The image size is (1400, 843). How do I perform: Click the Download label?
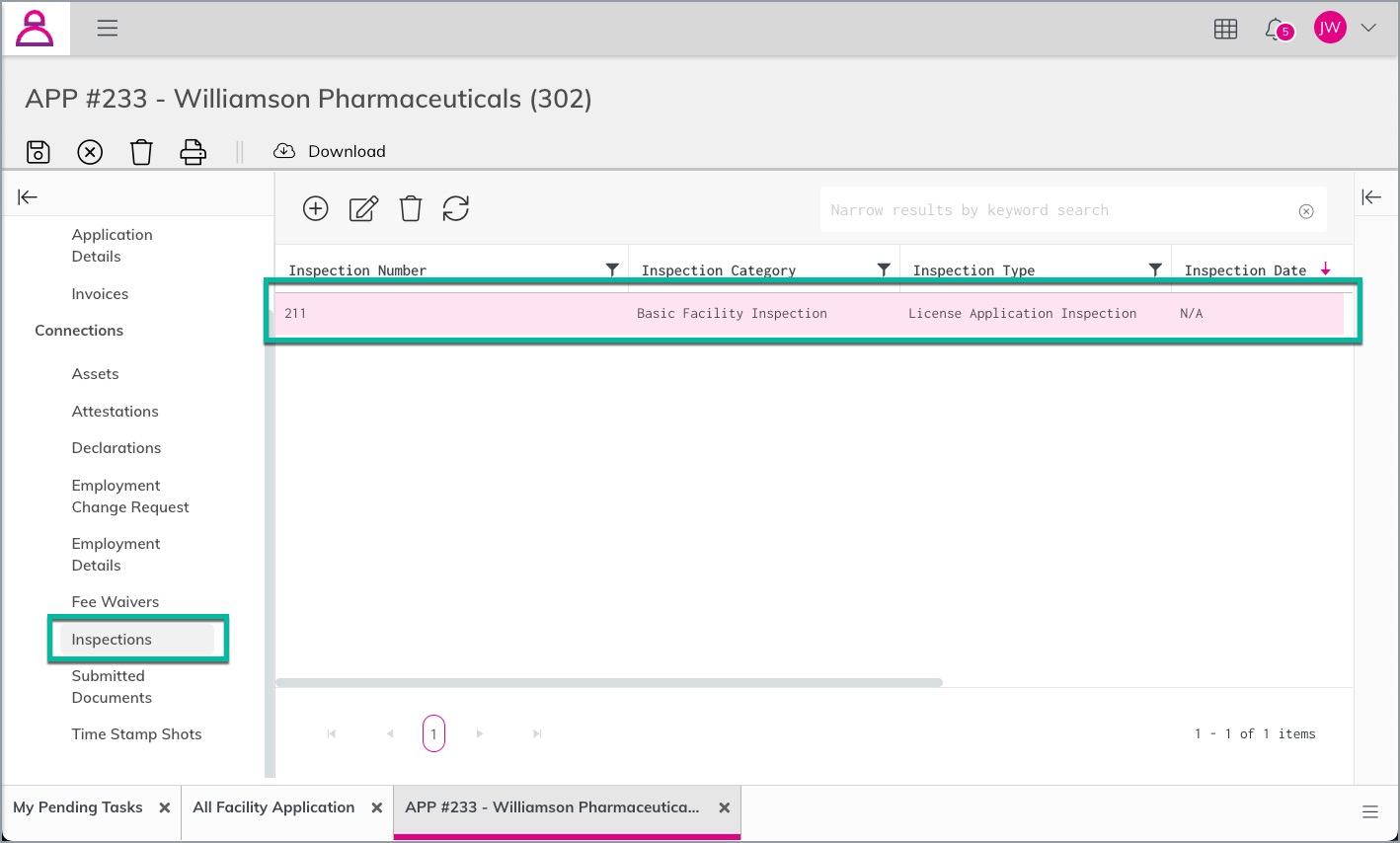tap(347, 151)
